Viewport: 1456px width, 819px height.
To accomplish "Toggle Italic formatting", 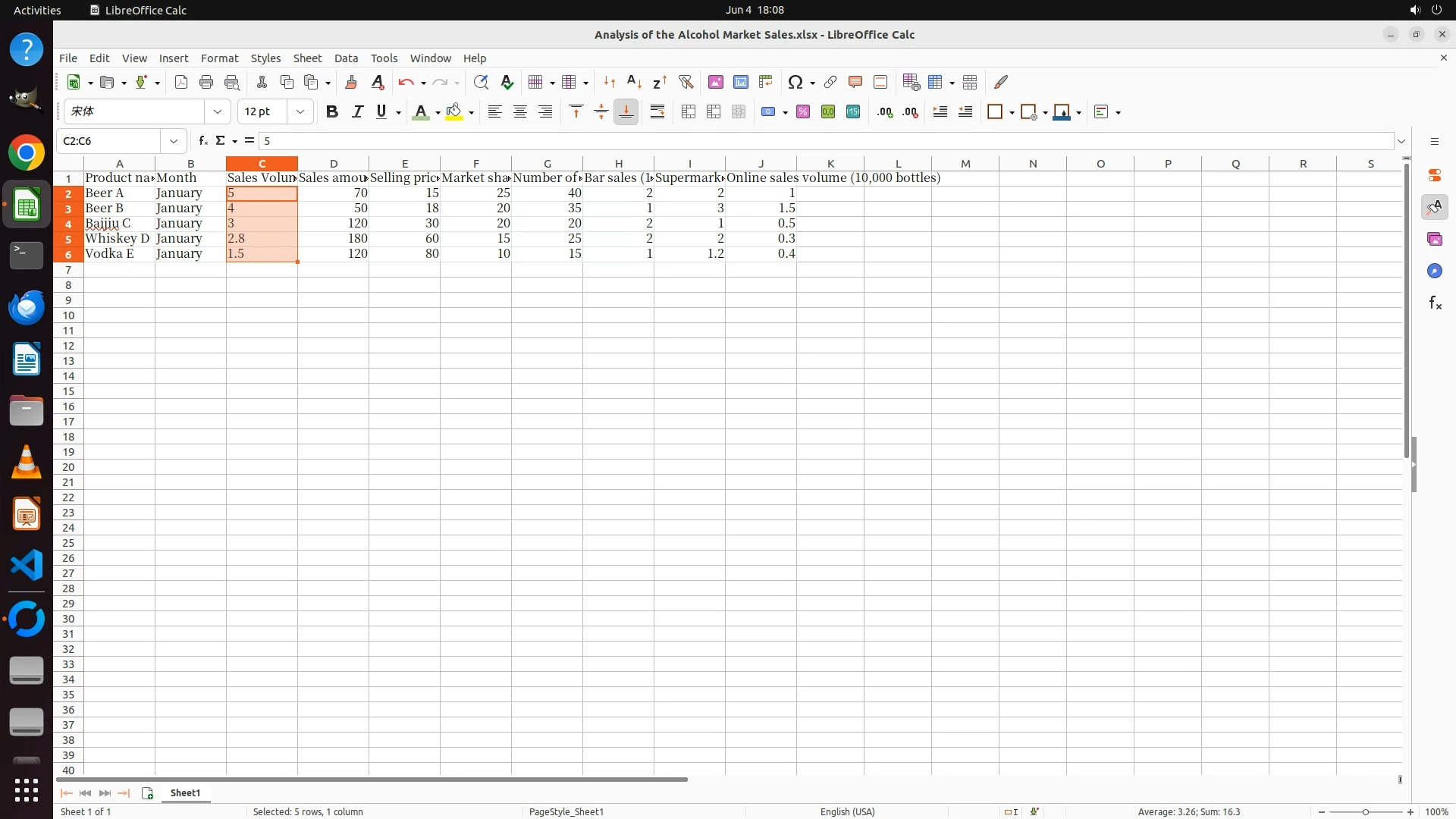I will pos(357,111).
